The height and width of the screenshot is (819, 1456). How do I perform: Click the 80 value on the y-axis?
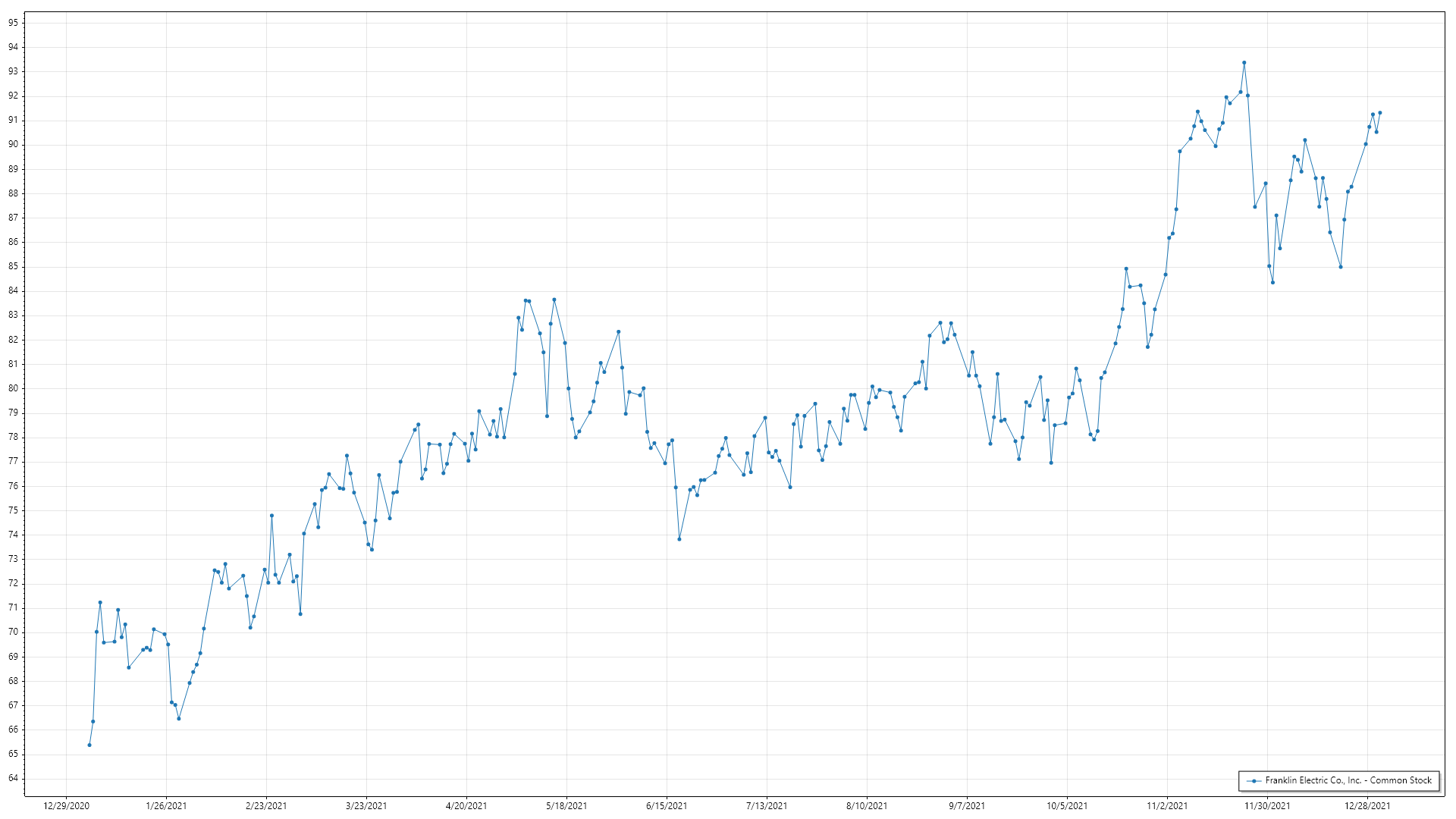pyautogui.click(x=13, y=388)
